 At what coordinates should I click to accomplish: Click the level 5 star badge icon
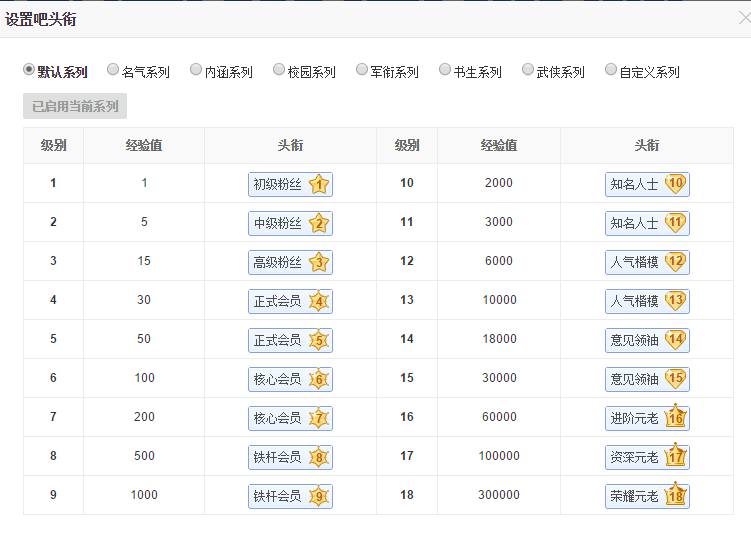pos(319,340)
